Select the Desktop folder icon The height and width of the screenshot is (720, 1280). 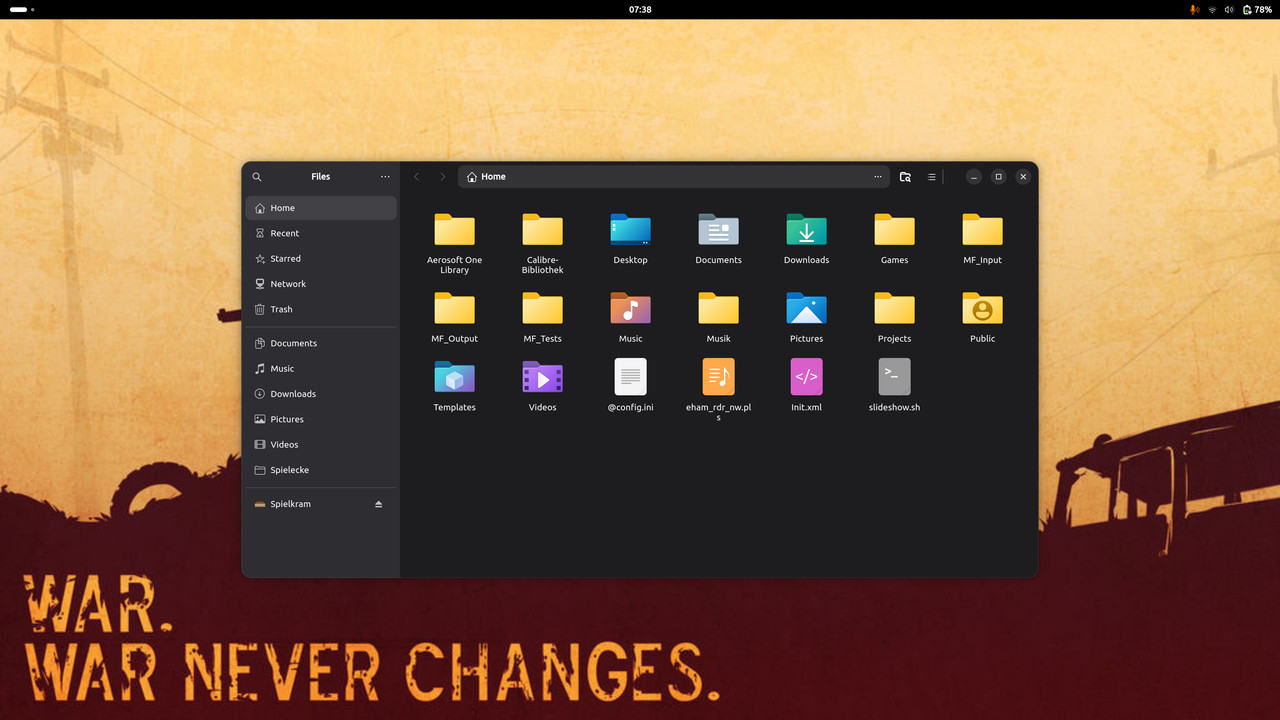coord(631,230)
